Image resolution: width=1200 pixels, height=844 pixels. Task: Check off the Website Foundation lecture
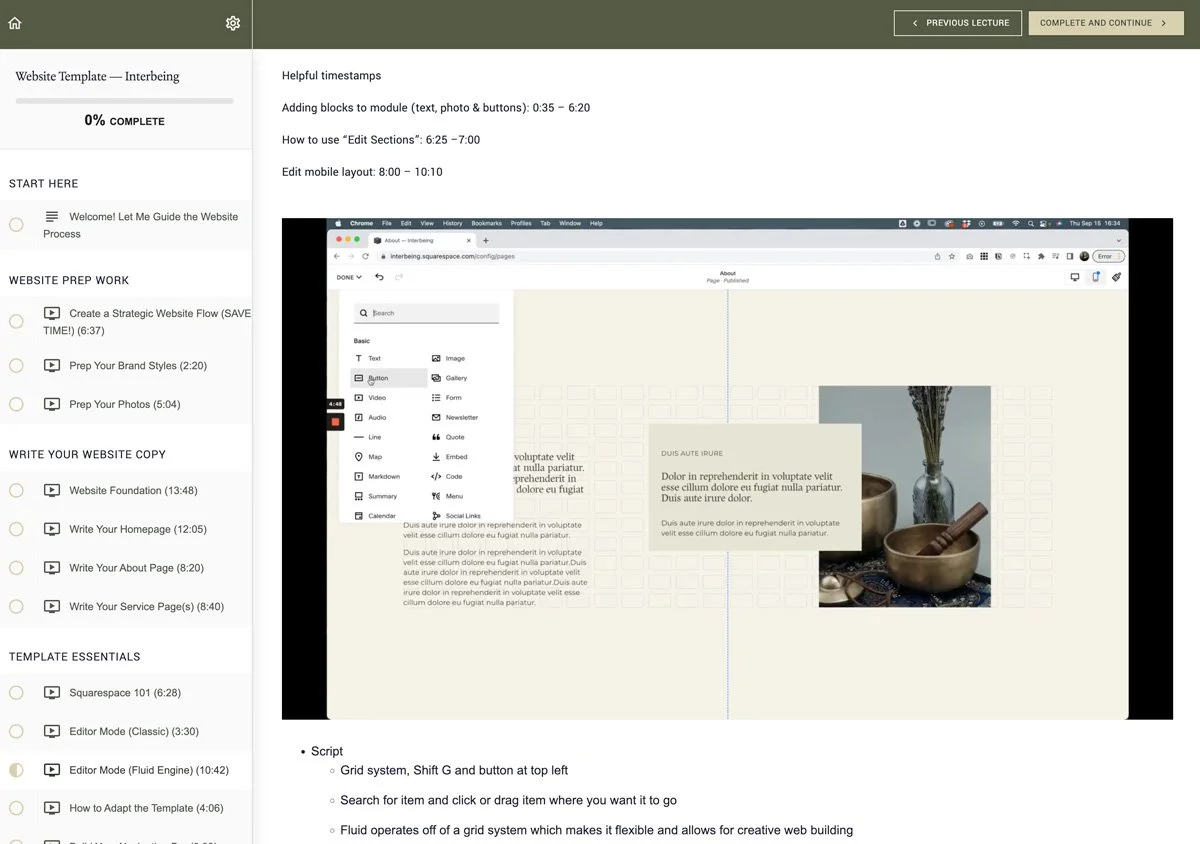(x=16, y=490)
